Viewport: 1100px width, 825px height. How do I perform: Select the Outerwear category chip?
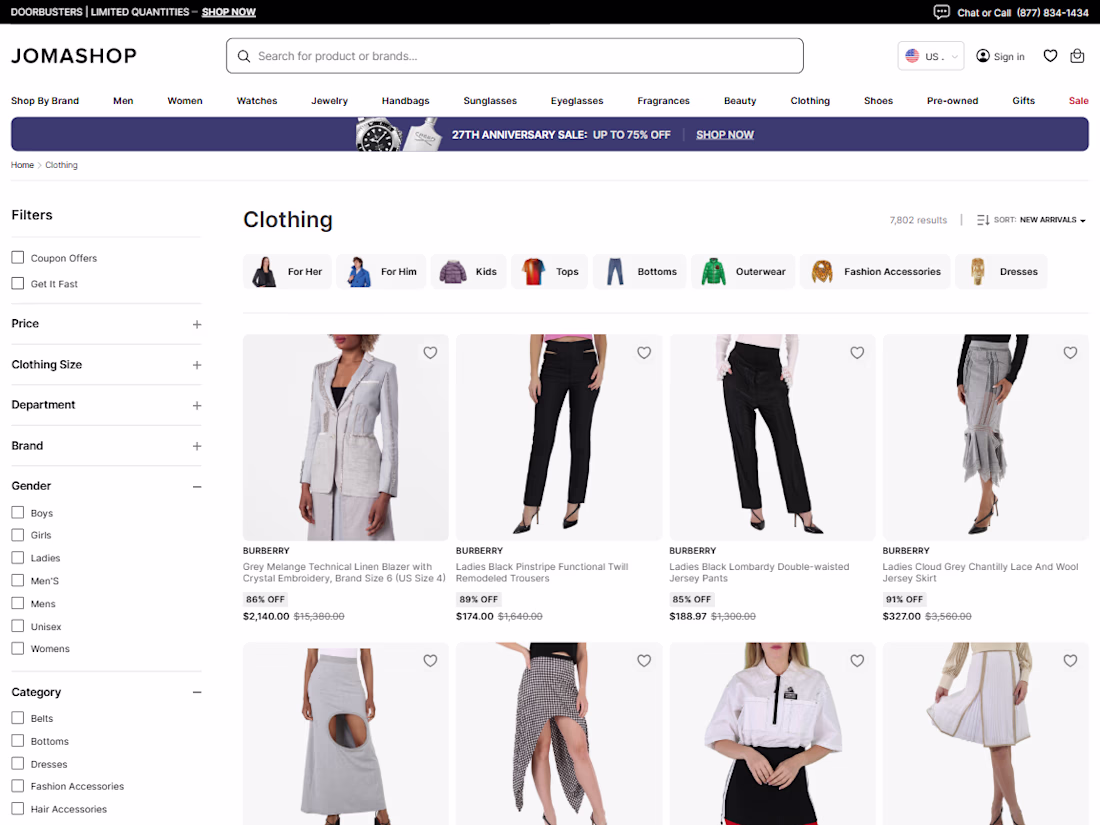pyautogui.click(x=743, y=271)
